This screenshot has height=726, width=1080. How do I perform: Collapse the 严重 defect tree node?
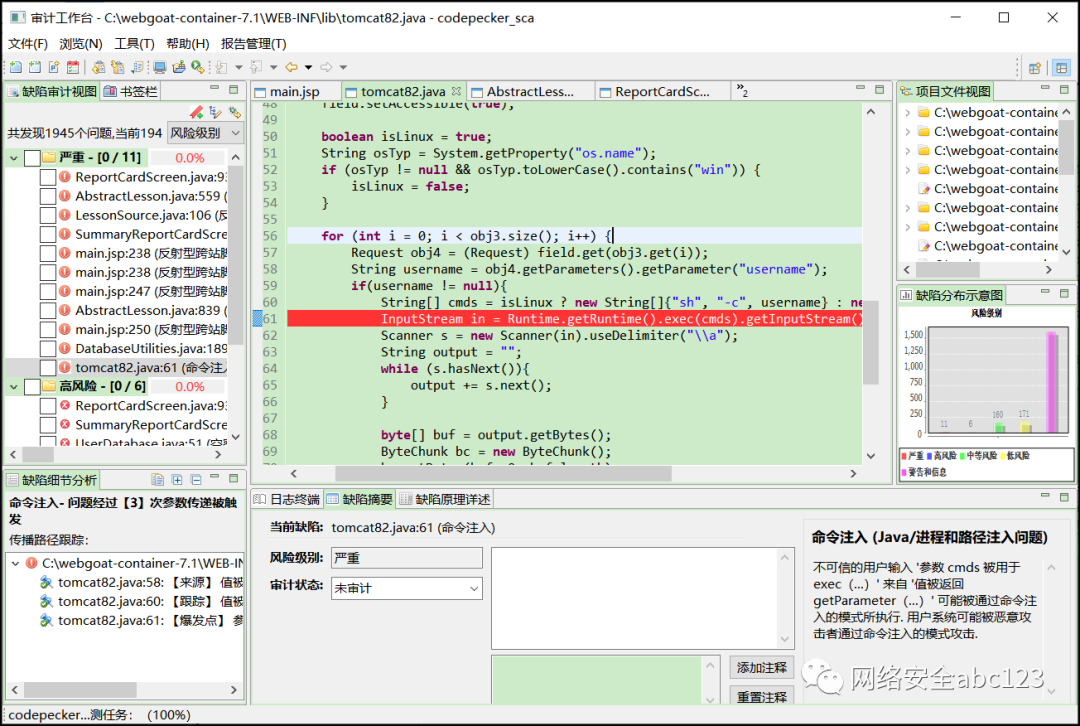pos(13,158)
